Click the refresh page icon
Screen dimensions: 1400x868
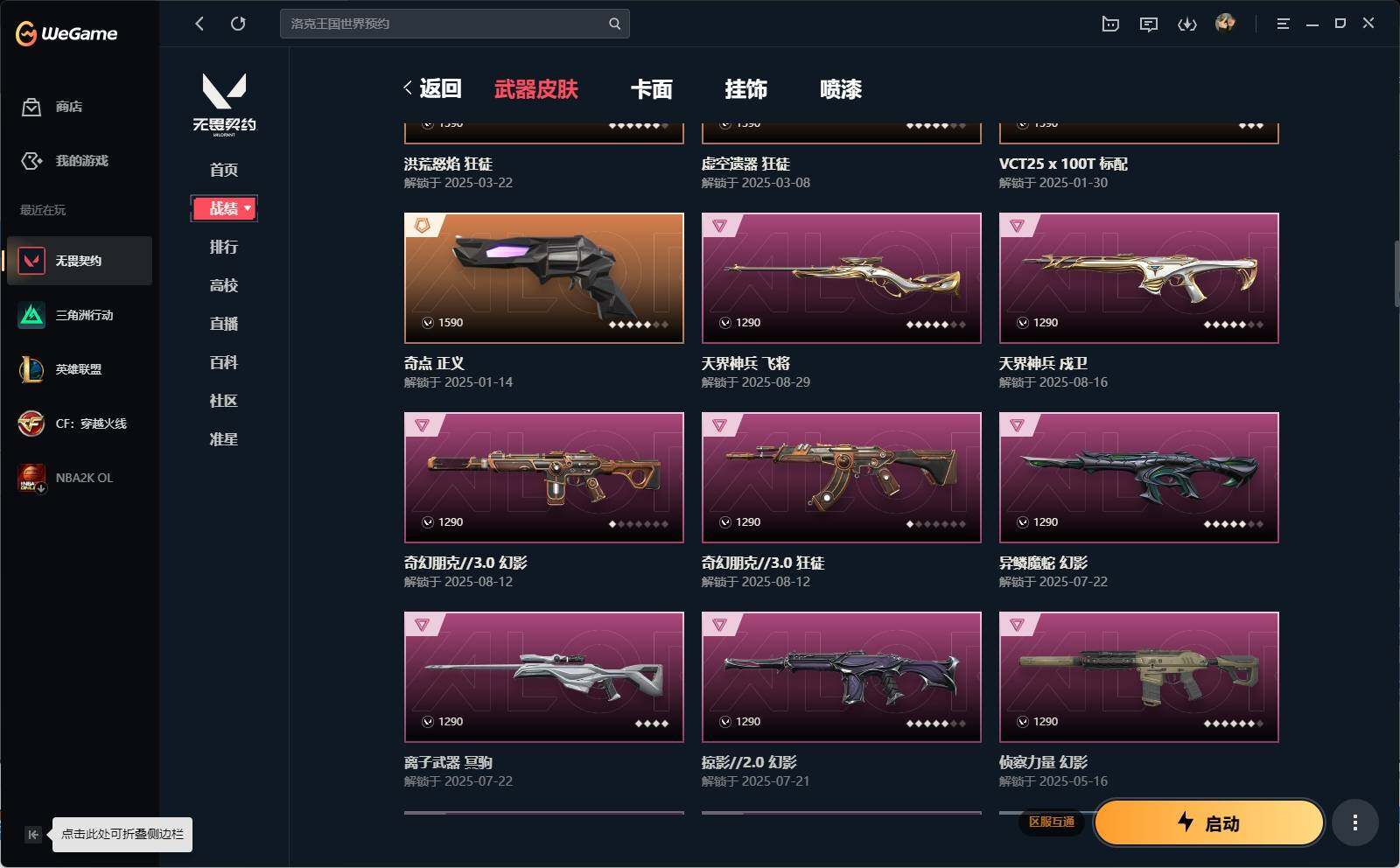point(238,24)
